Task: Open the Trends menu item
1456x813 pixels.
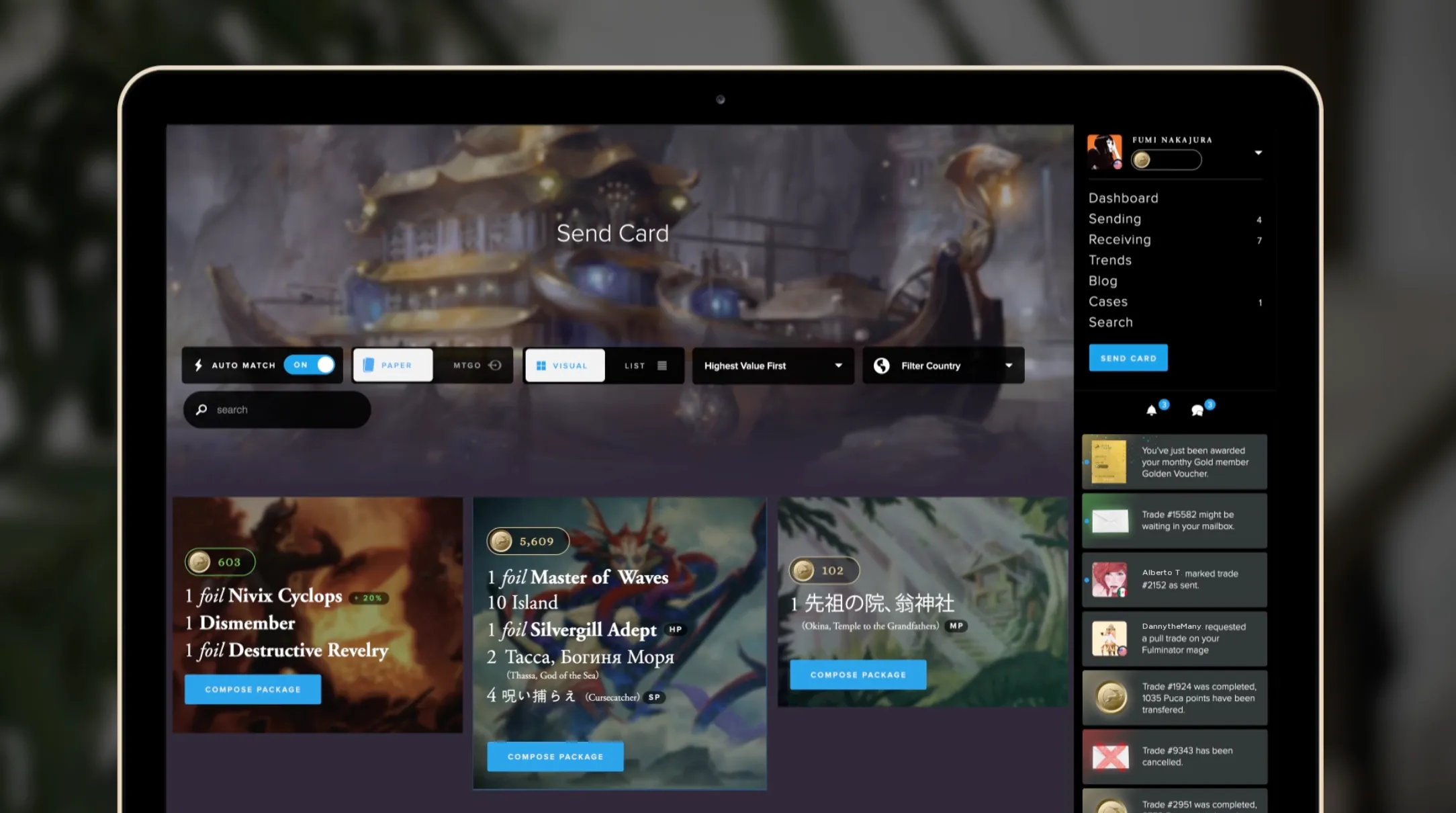Action: (x=1110, y=260)
